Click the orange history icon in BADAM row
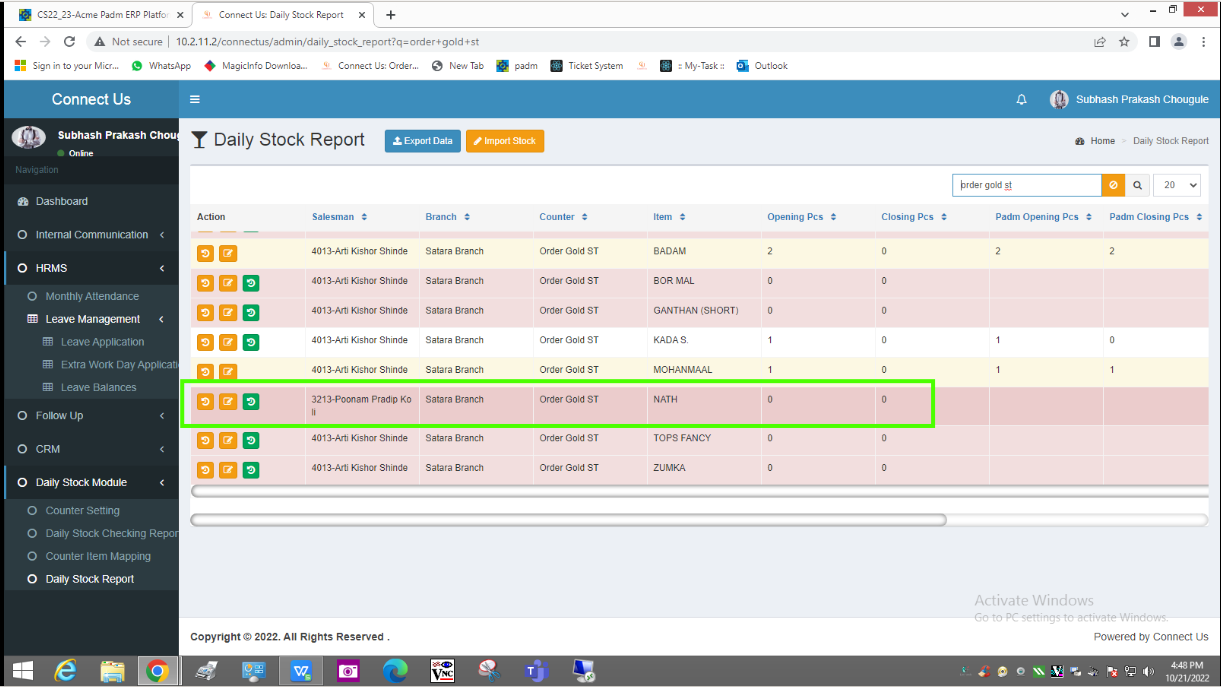This screenshot has width=1221, height=687. (x=205, y=254)
